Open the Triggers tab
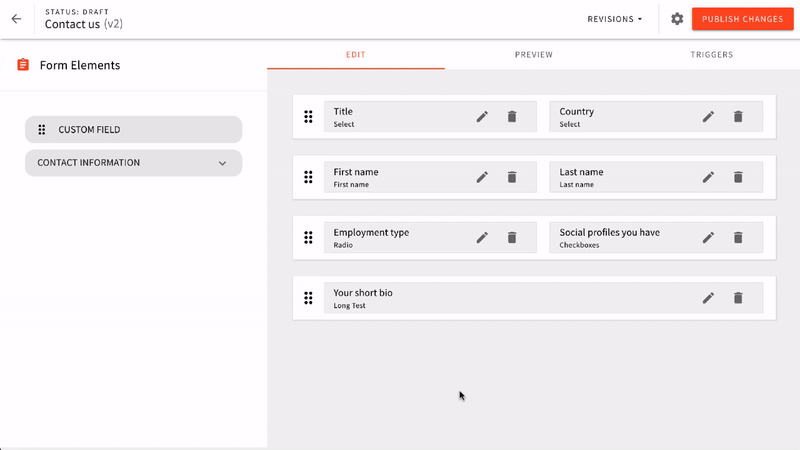The height and width of the screenshot is (450, 800). coord(711,55)
